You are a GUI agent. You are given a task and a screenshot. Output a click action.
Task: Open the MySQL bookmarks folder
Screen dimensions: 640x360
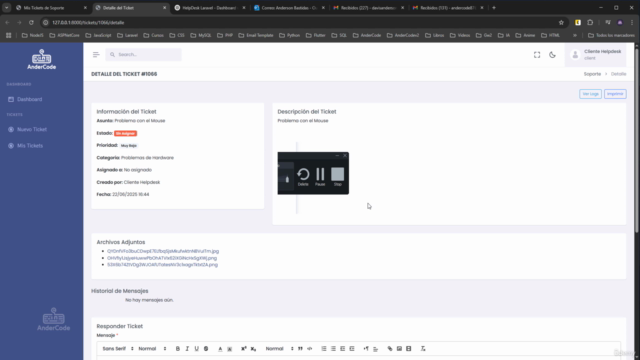[x=201, y=36]
